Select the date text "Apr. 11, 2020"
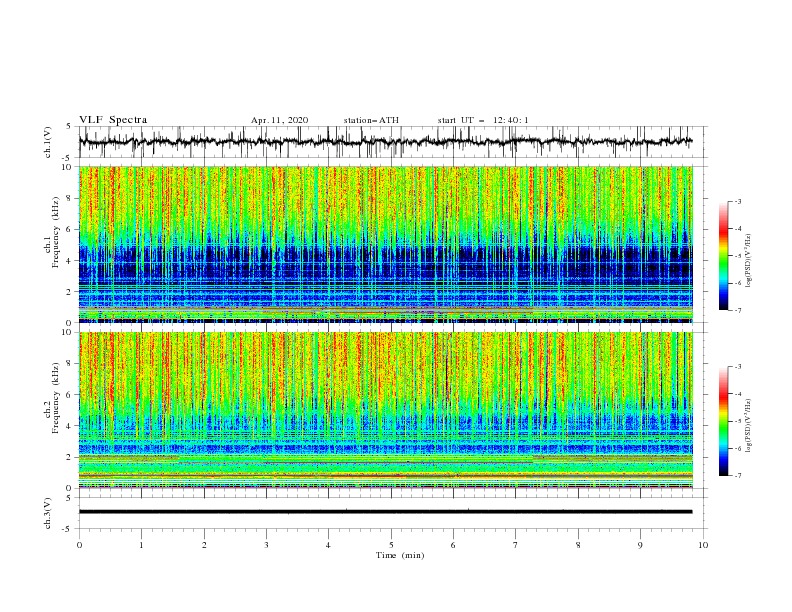Image resolution: width=792 pixels, height=612 pixels. [x=279, y=120]
